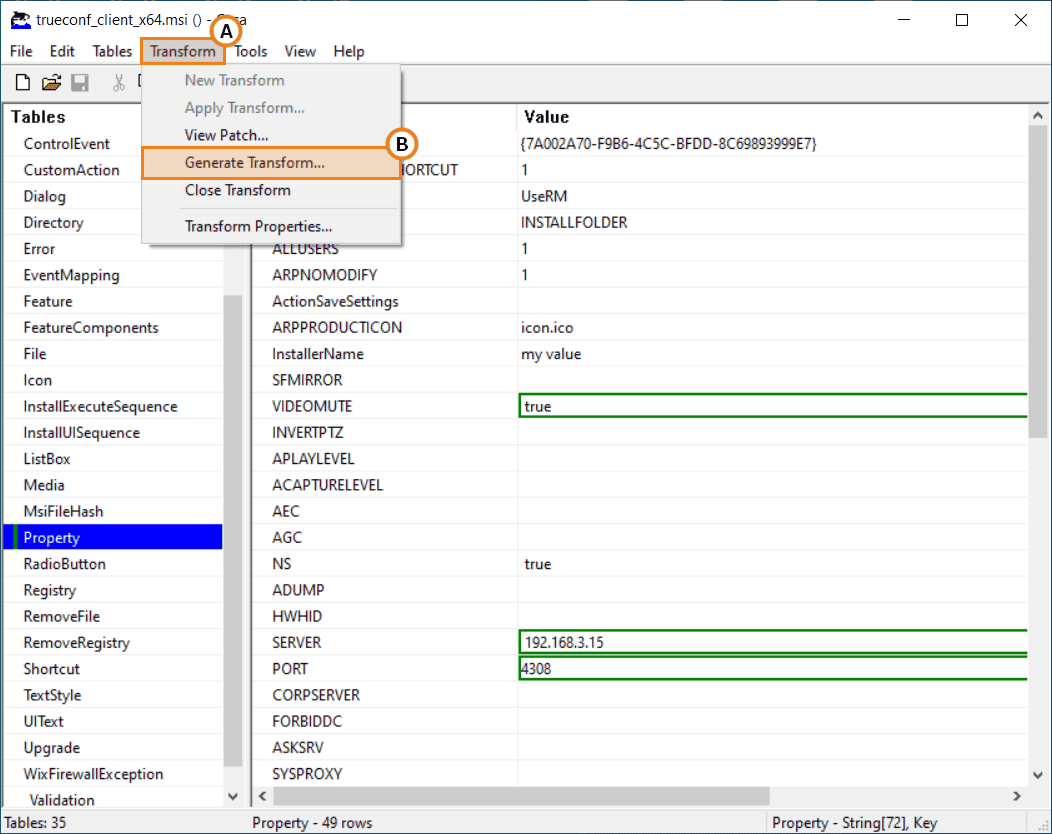Select the SYSPROXY property row
Screen dimensions: 1052x834
[x=639, y=774]
